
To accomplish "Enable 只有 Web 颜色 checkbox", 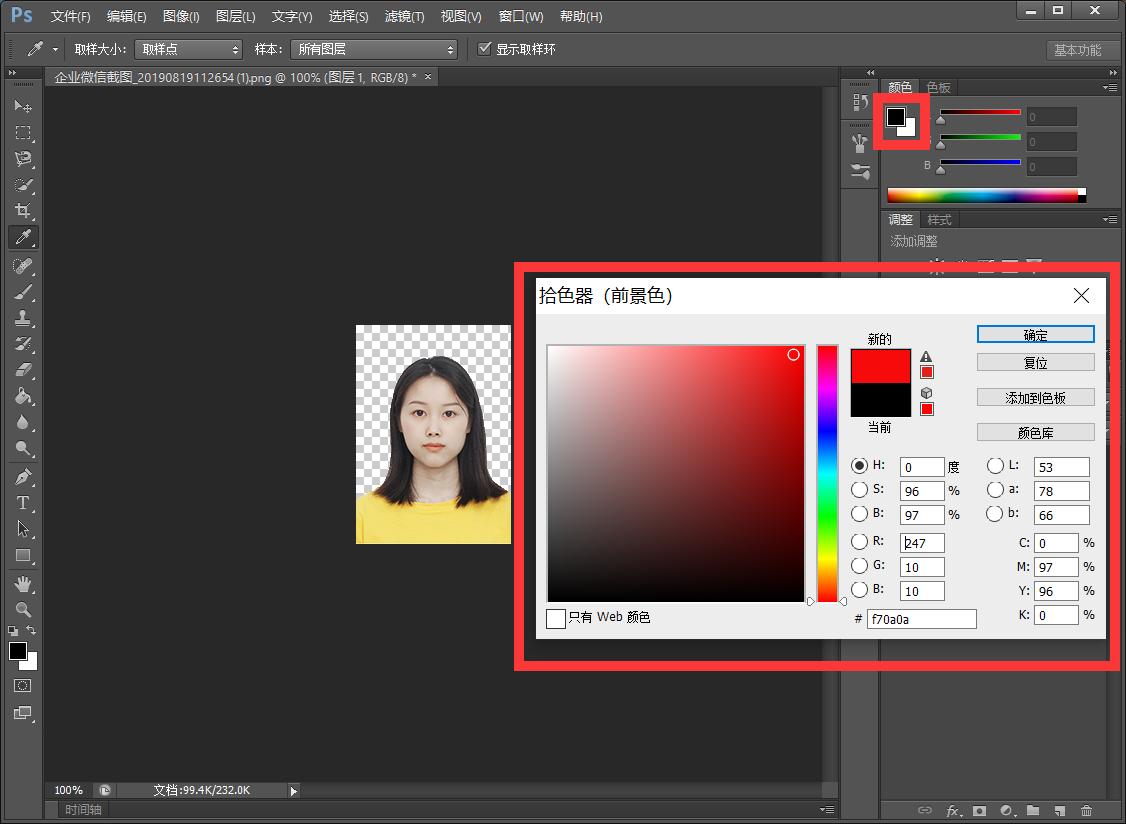I will point(557,618).
